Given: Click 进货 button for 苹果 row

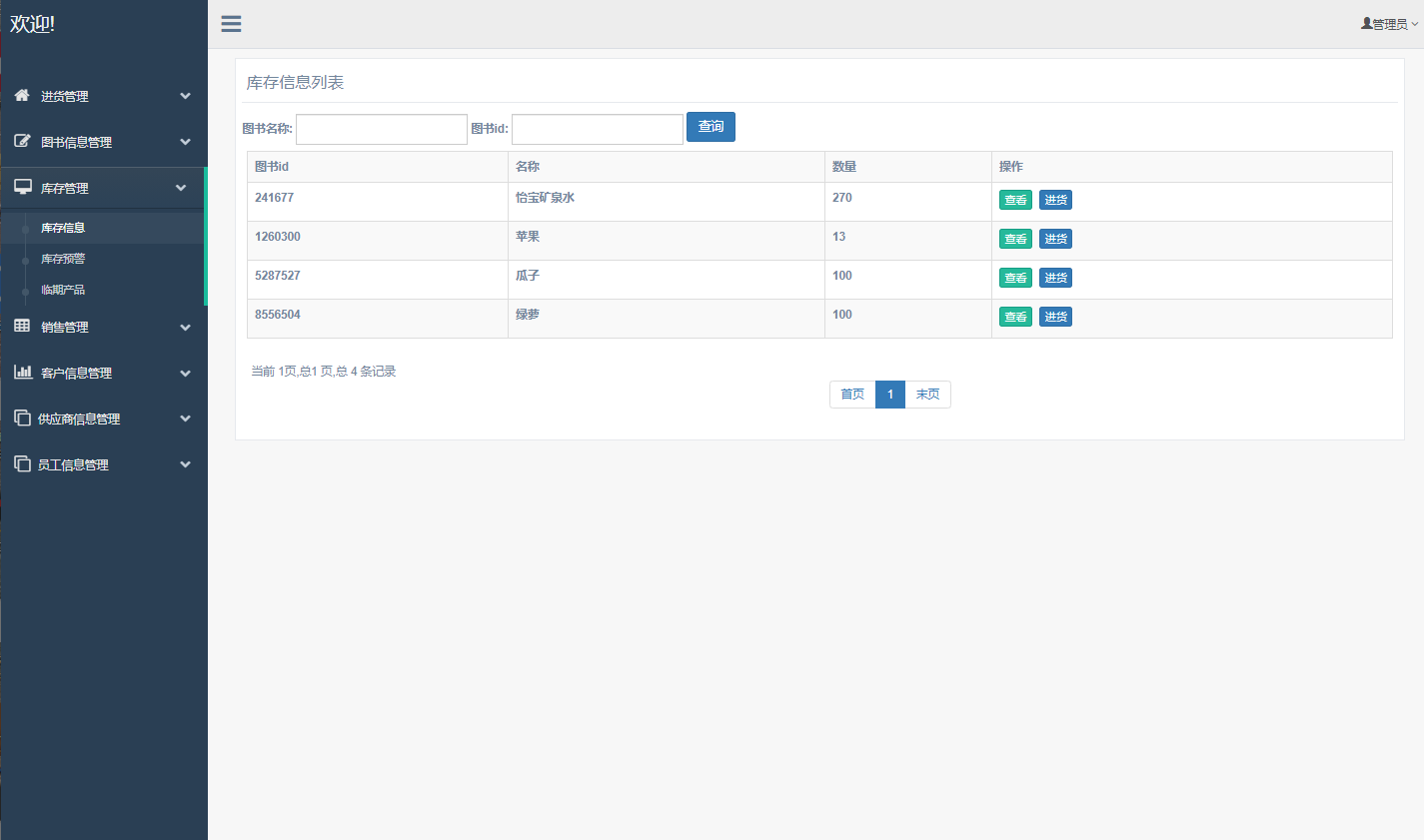Looking at the screenshot, I should (x=1055, y=239).
